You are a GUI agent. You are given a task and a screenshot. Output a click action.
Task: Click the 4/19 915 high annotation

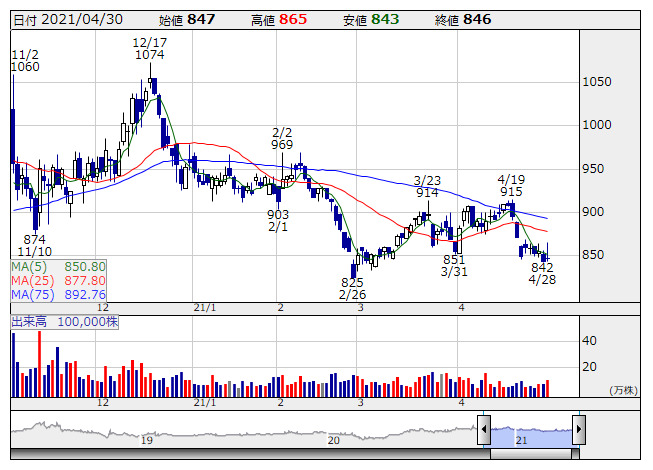511,186
